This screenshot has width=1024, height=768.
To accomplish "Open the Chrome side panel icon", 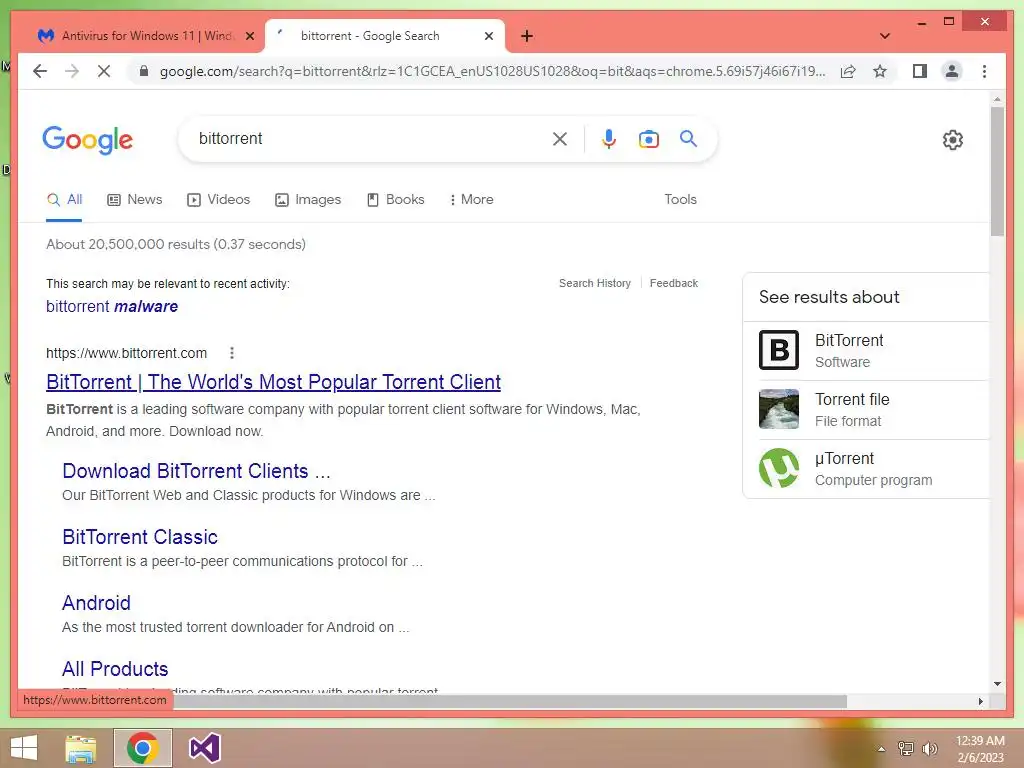I will pos(920,71).
